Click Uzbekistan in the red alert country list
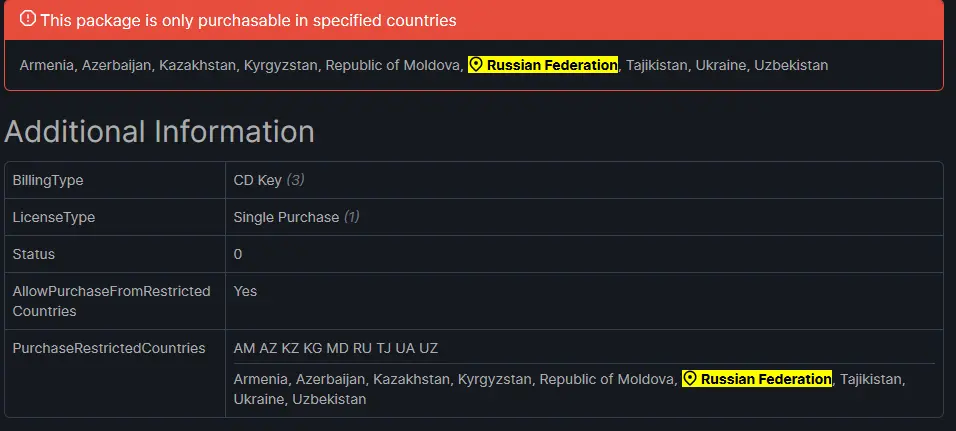 click(x=791, y=65)
